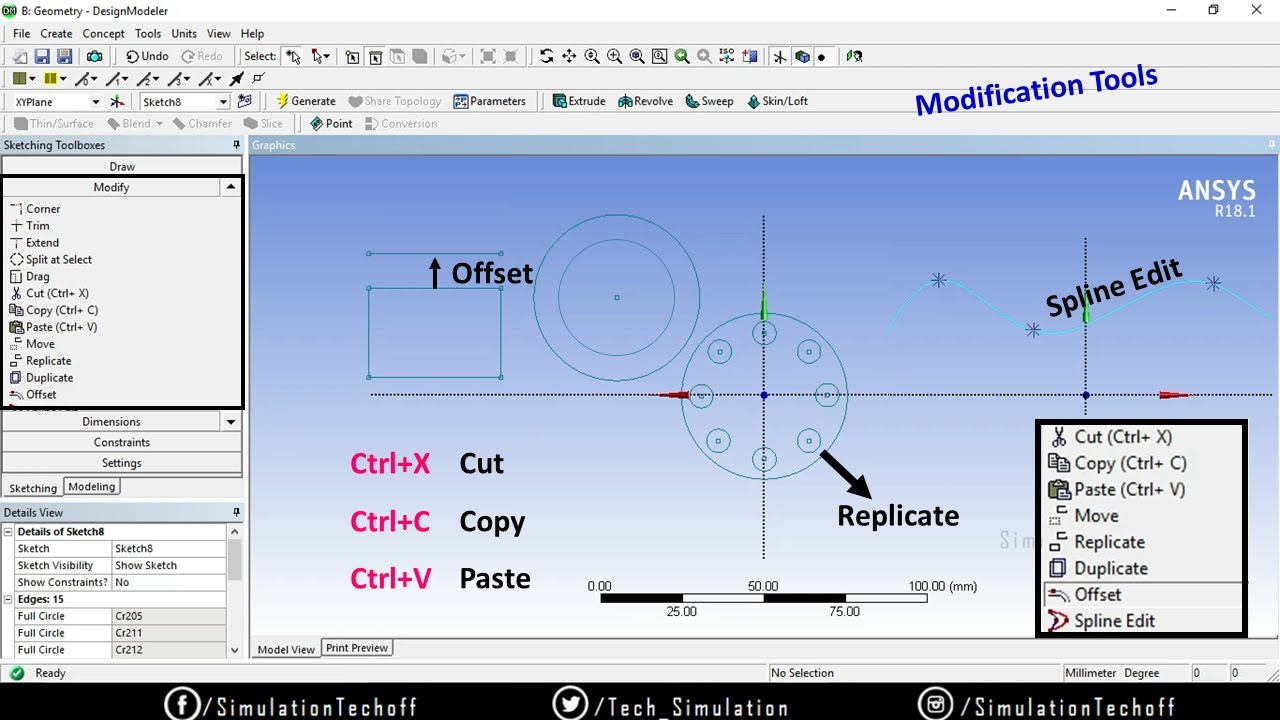Select the Pan view tool
Viewport: 1280px width, 720px height.
point(569,57)
